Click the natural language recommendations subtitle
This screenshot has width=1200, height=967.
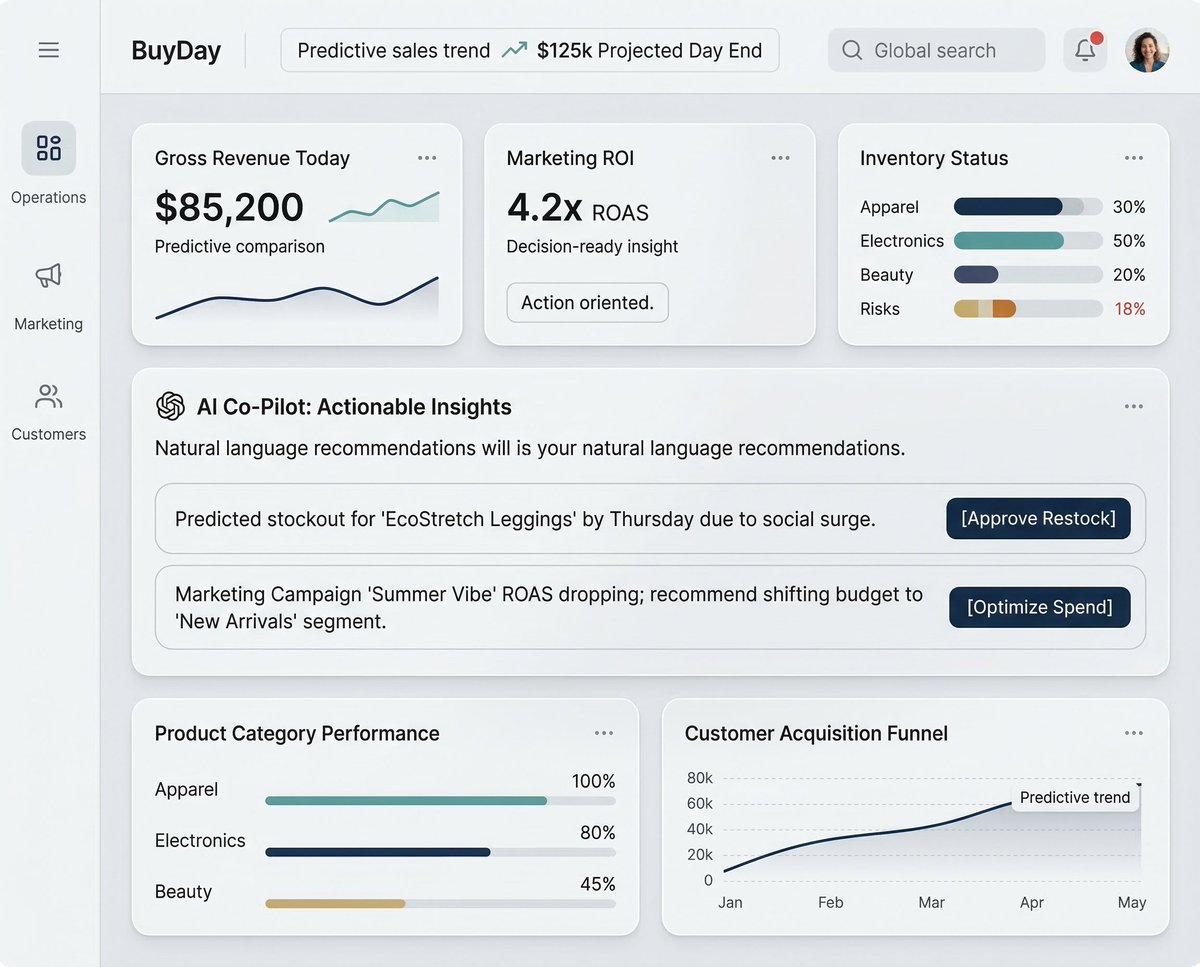[530, 448]
